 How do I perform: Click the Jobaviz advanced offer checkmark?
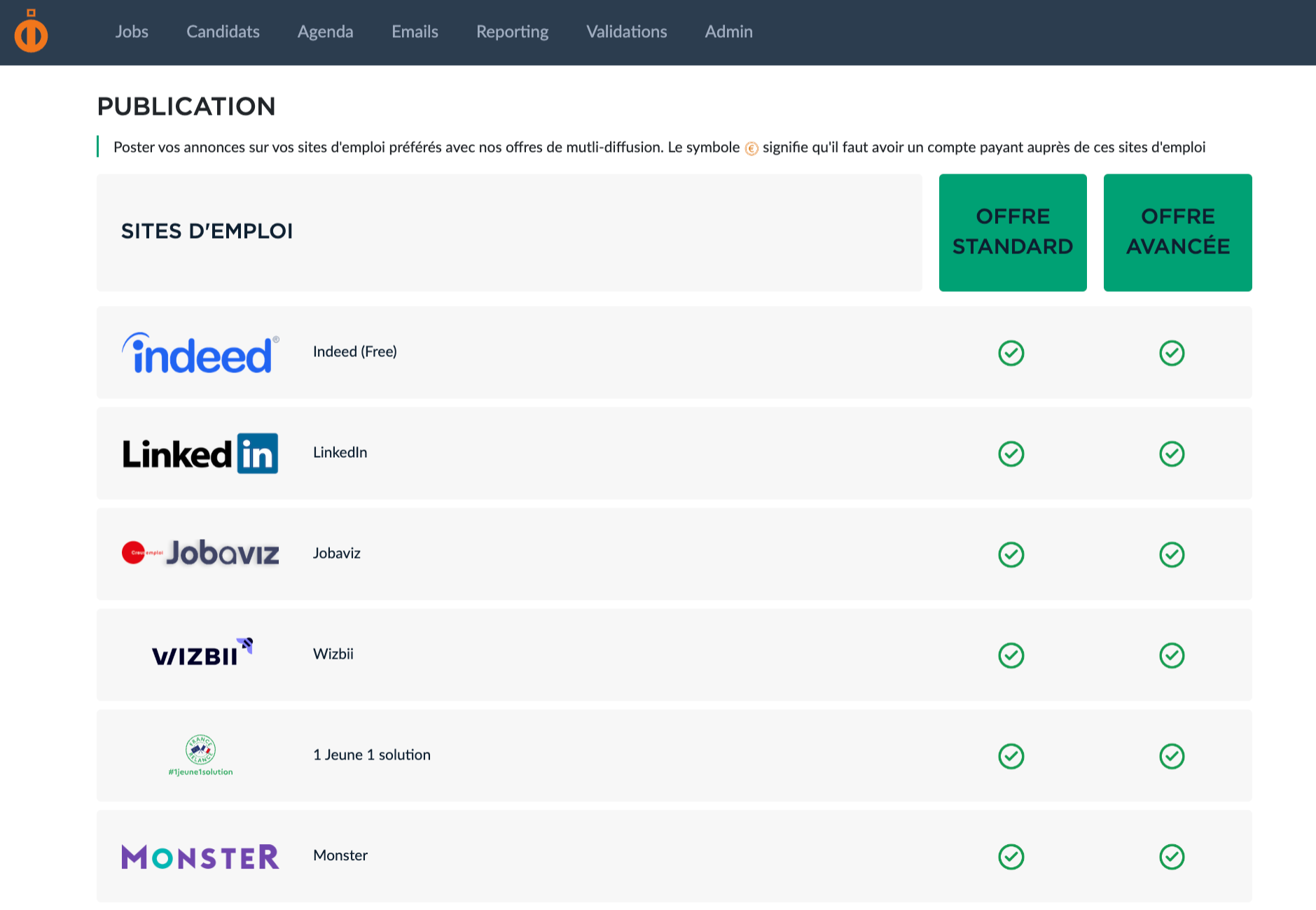click(1172, 554)
